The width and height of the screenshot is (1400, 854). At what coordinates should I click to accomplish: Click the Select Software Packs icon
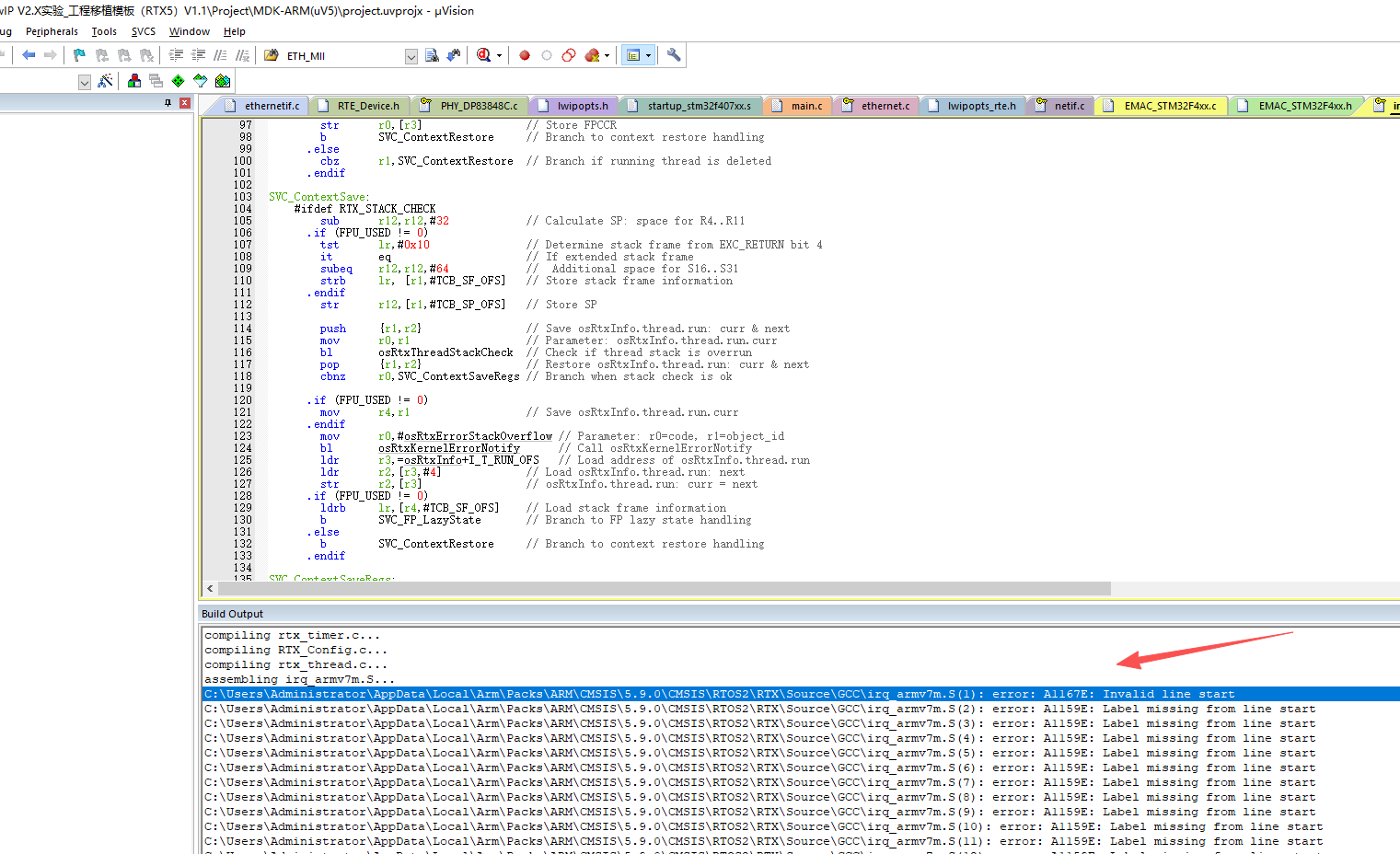(200, 81)
